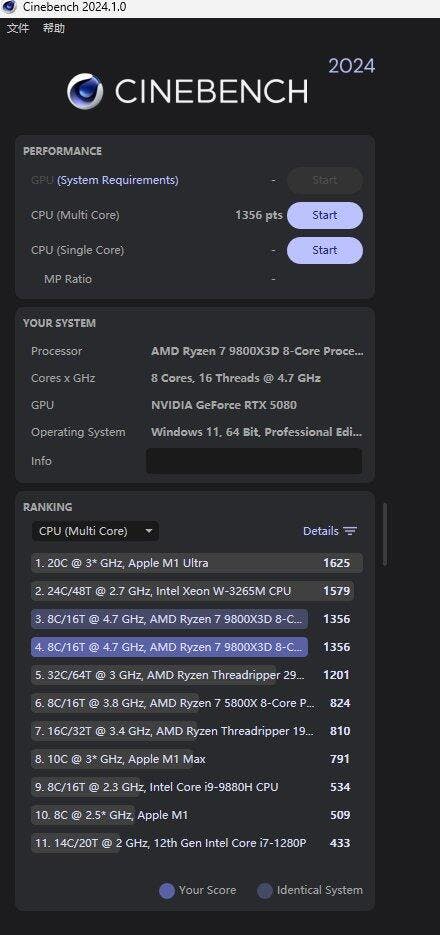
Task: Toggle the Details ranking view
Action: [x=330, y=531]
